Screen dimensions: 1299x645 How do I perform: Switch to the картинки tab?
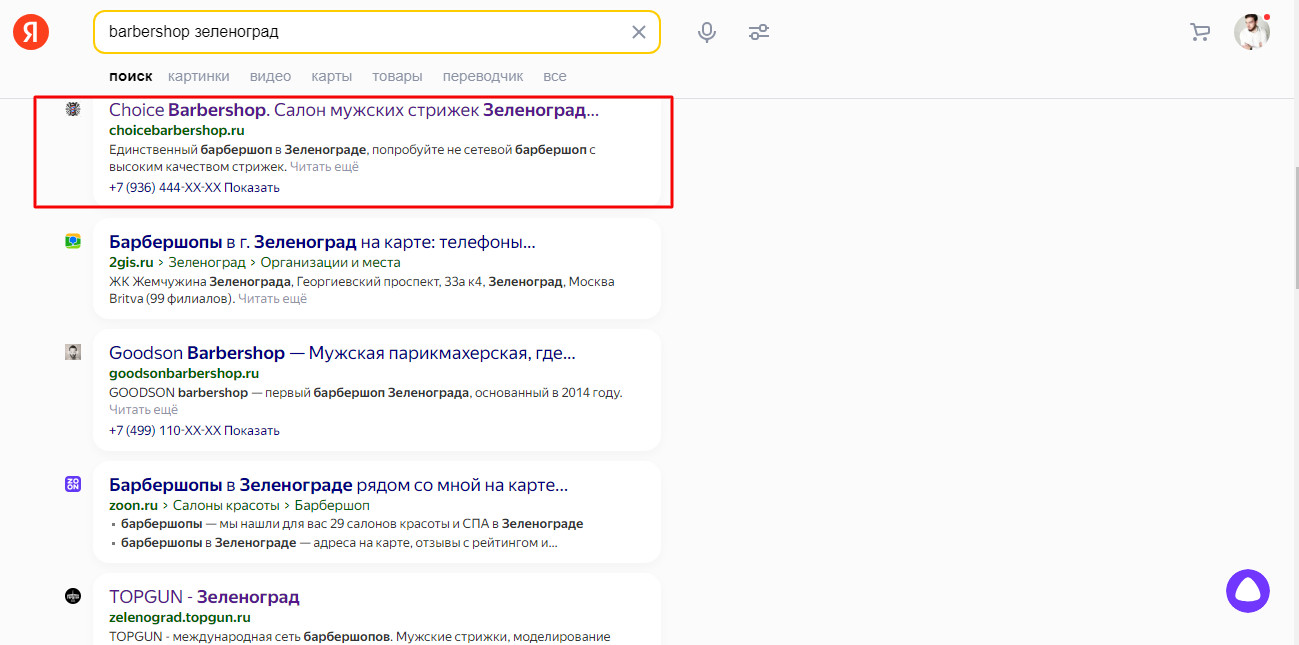[199, 76]
